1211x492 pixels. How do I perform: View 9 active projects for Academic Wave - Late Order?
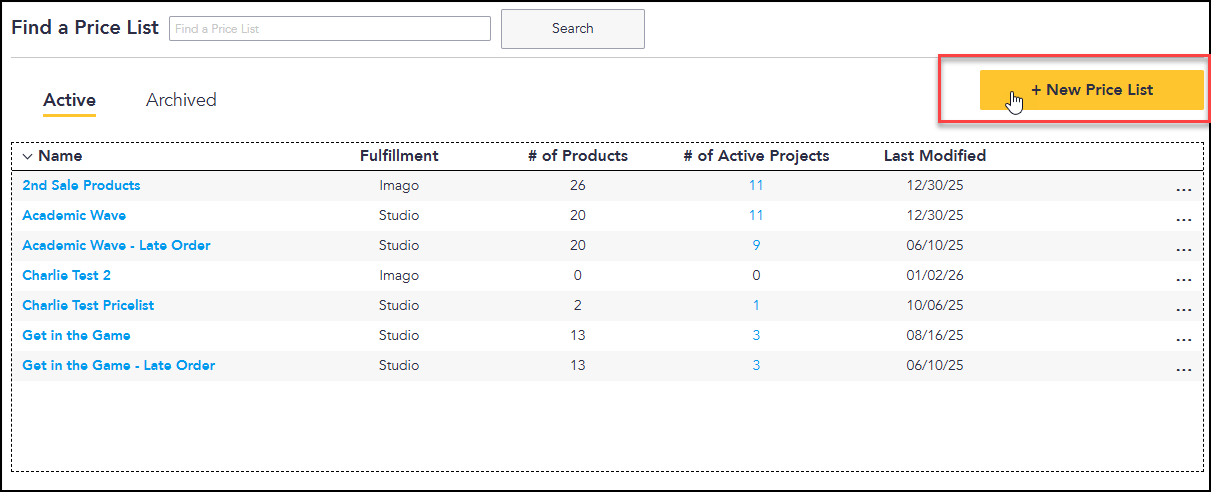click(756, 245)
